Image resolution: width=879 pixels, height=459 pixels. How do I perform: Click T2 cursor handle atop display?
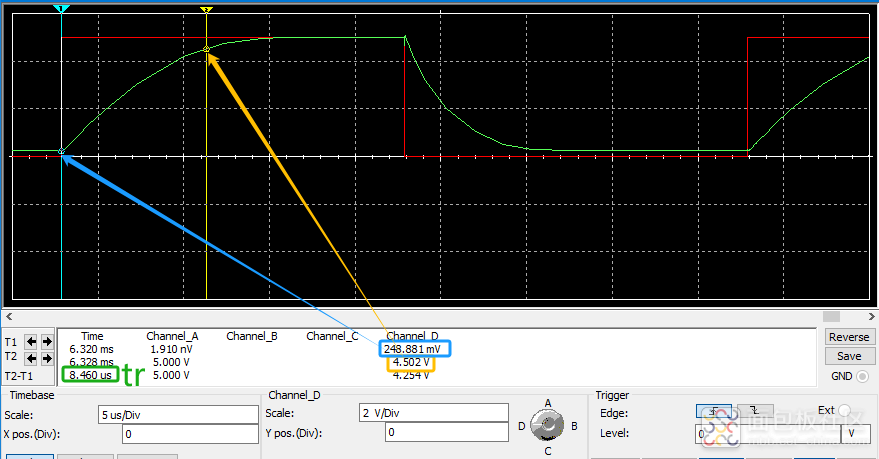click(206, 10)
